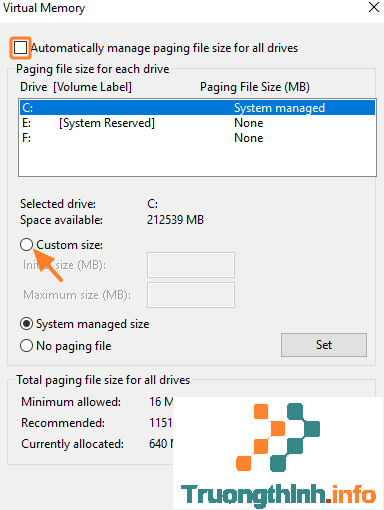Click the 212539 MB space available value
The height and width of the screenshot is (510, 384).
pos(175,220)
